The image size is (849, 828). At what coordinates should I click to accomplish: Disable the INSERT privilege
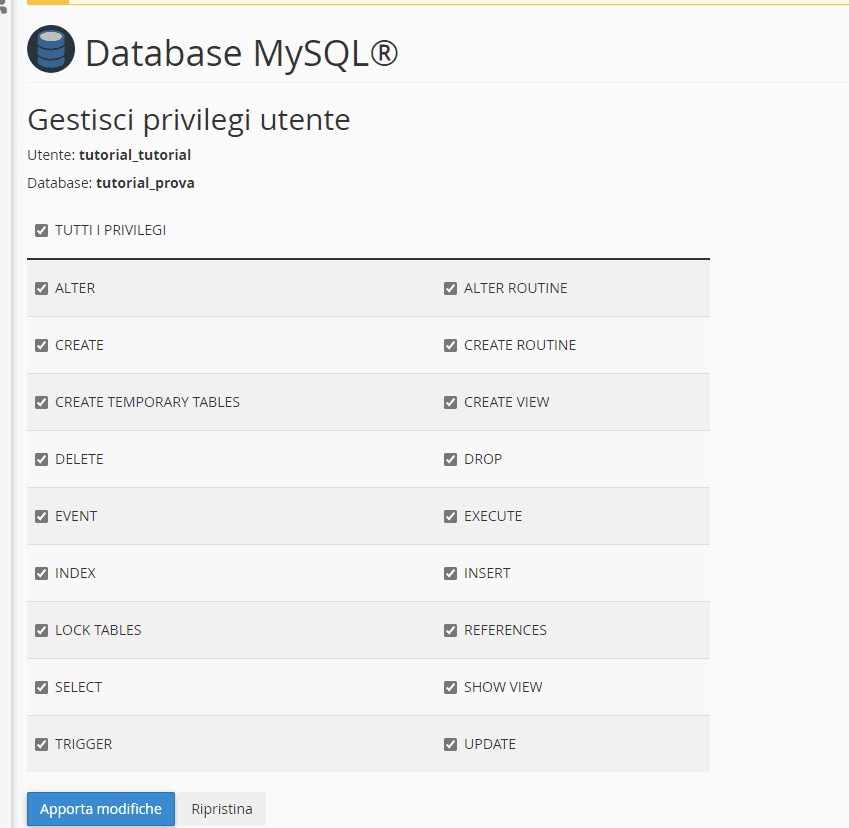[450, 573]
